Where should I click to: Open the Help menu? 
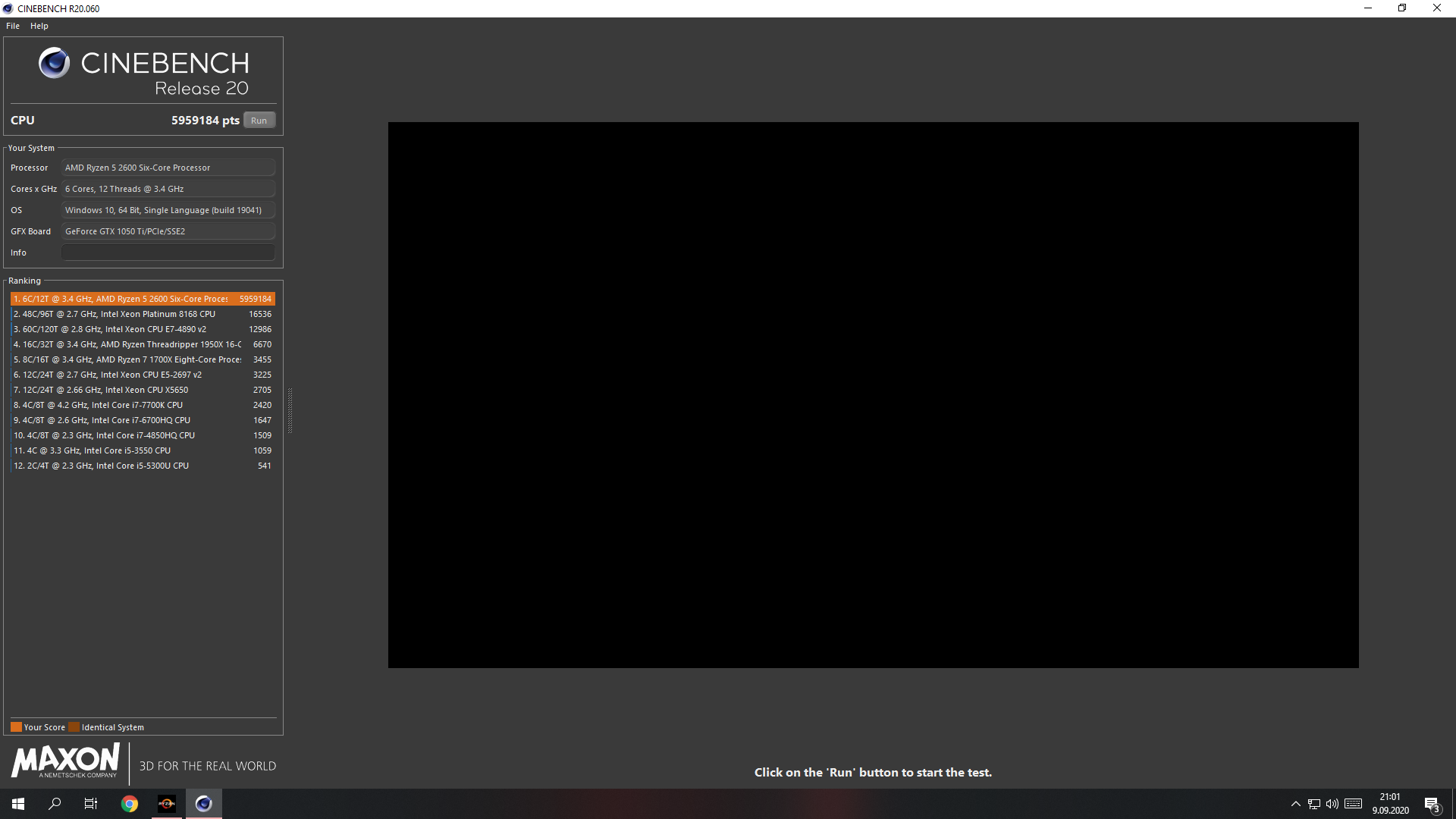tap(39, 25)
